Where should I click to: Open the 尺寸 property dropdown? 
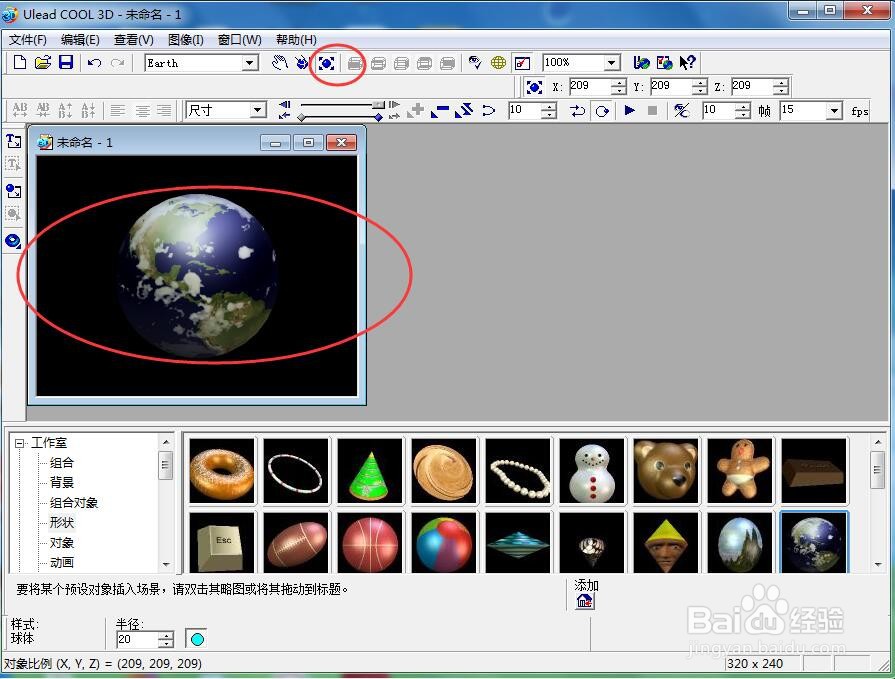257,110
